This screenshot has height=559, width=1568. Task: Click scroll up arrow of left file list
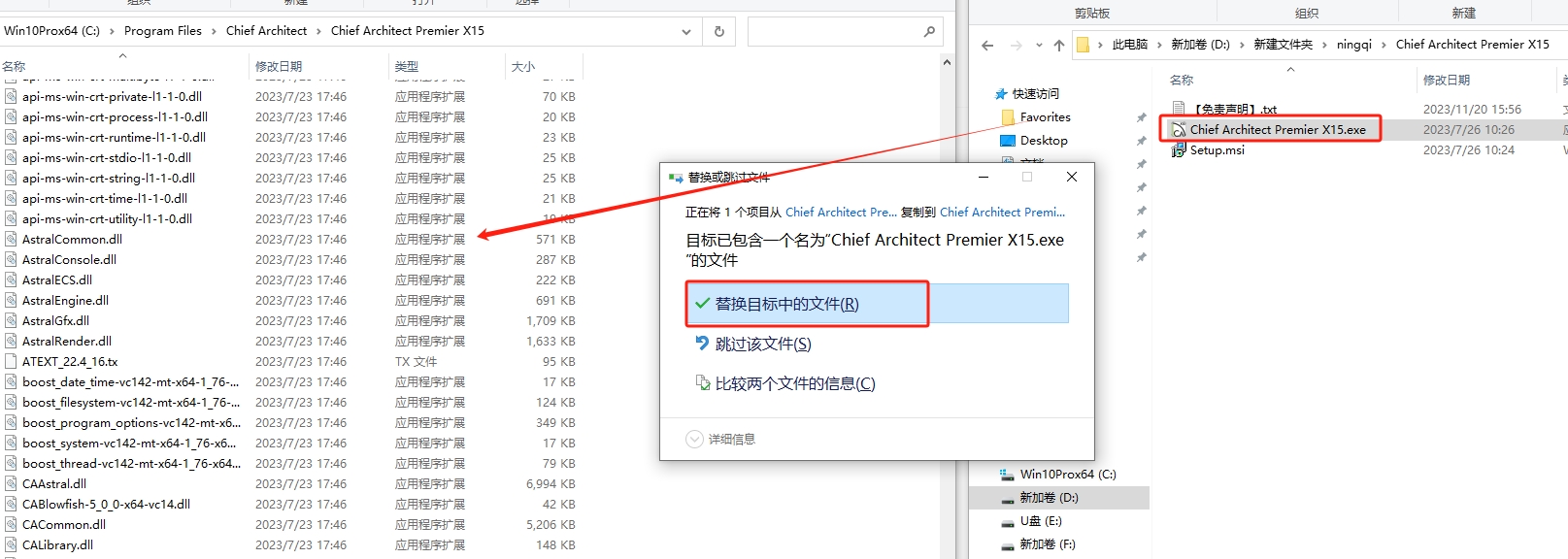947,62
